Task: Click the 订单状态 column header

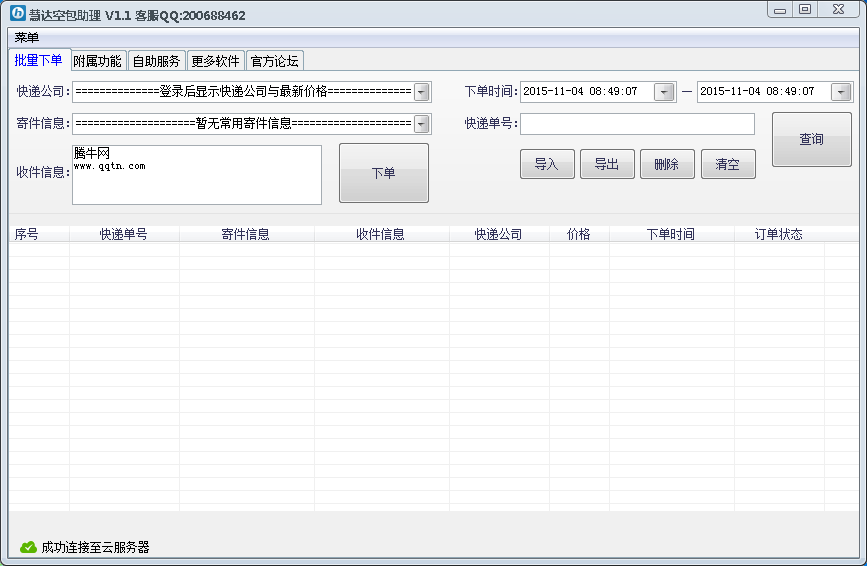Action: (x=779, y=234)
